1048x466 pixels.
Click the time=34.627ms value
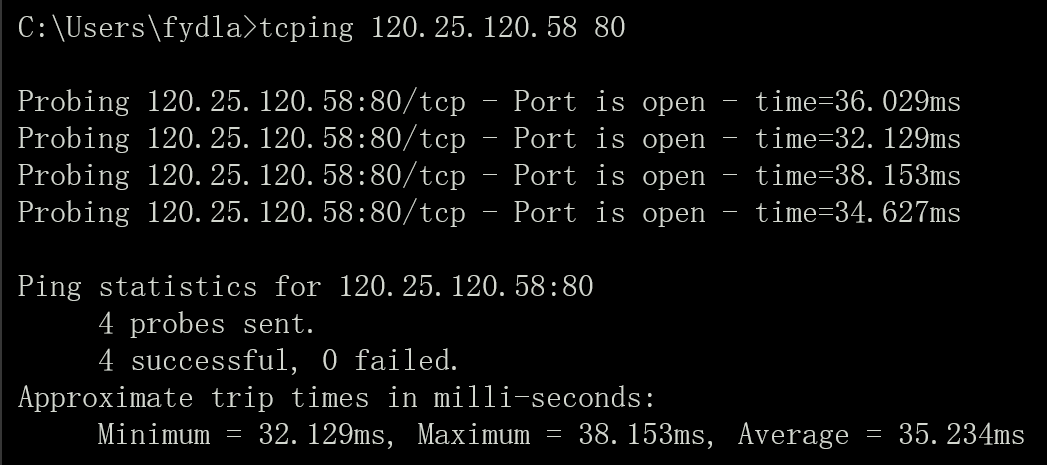click(858, 213)
